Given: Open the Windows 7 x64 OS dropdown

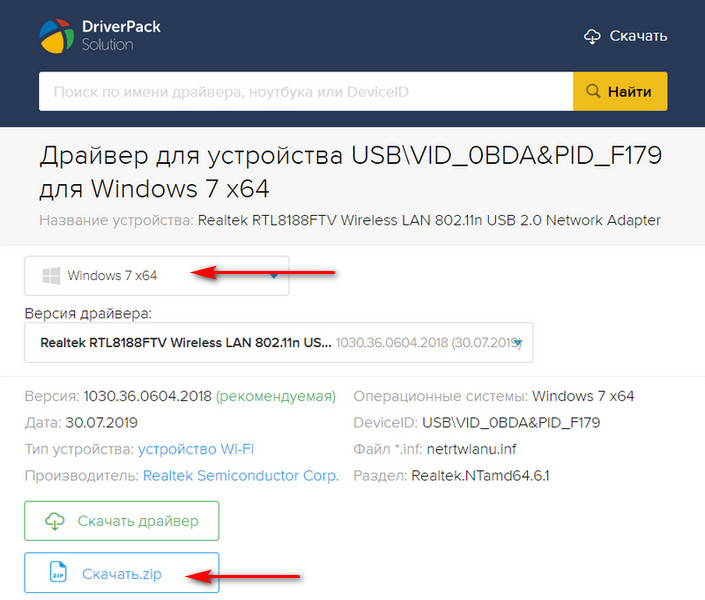Looking at the screenshot, I should 156,276.
